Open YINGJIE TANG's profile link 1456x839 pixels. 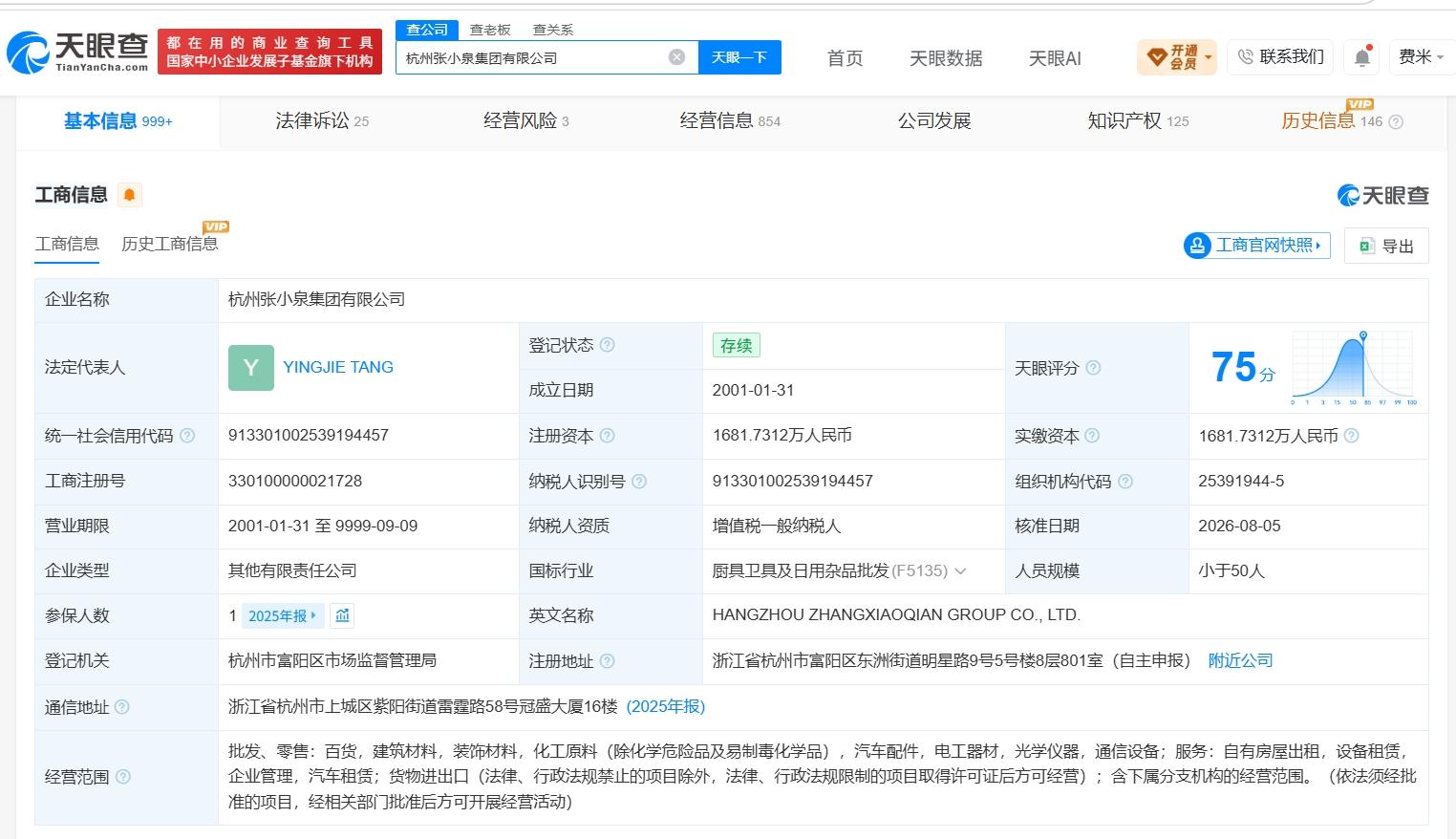[338, 367]
